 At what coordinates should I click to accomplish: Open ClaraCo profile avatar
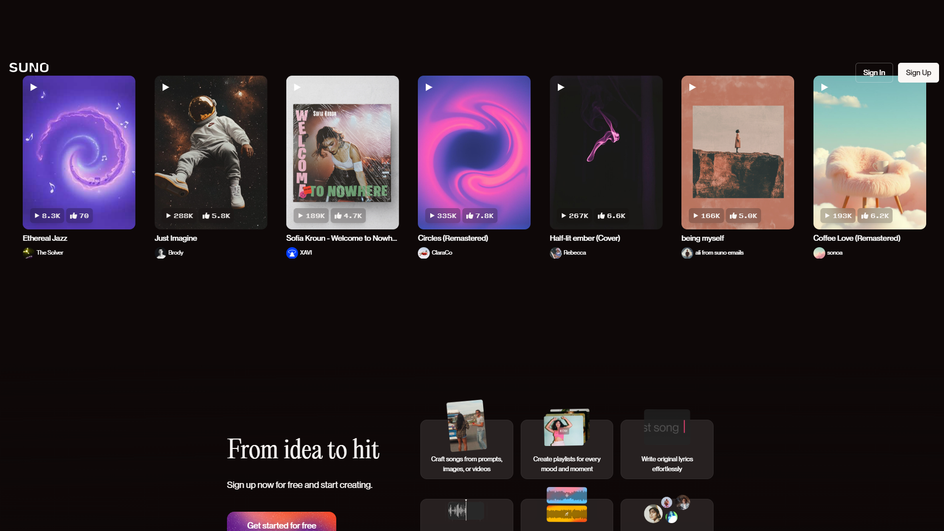pyautogui.click(x=424, y=253)
